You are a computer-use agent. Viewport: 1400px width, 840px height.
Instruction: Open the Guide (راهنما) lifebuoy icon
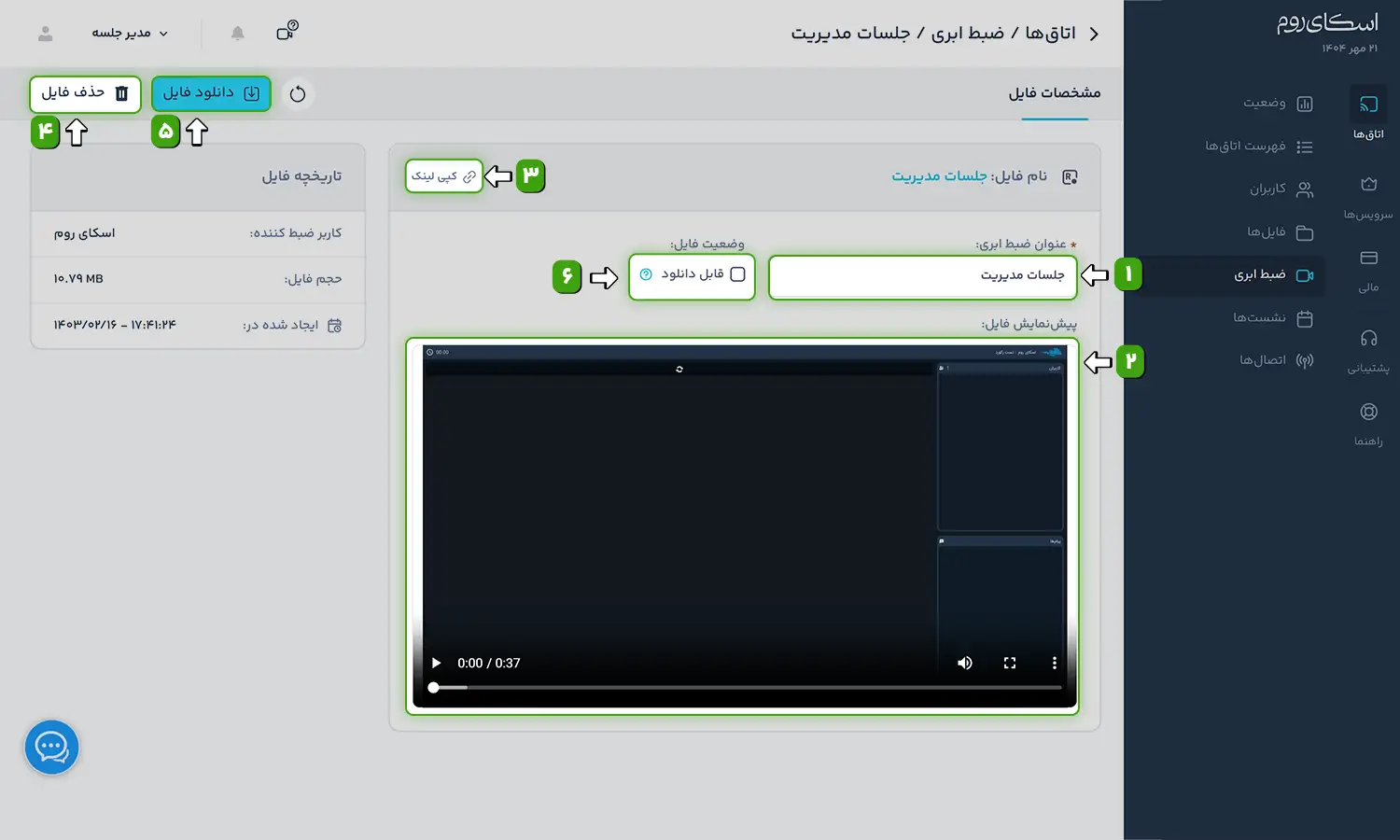coord(1368,413)
